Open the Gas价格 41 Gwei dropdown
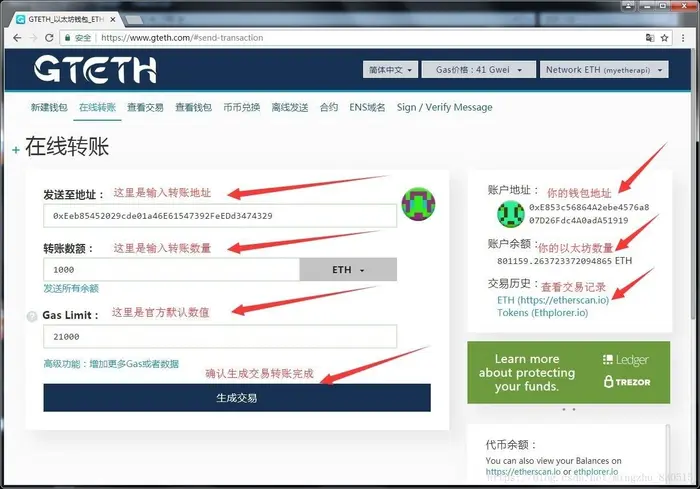700x489 pixels. tap(479, 70)
